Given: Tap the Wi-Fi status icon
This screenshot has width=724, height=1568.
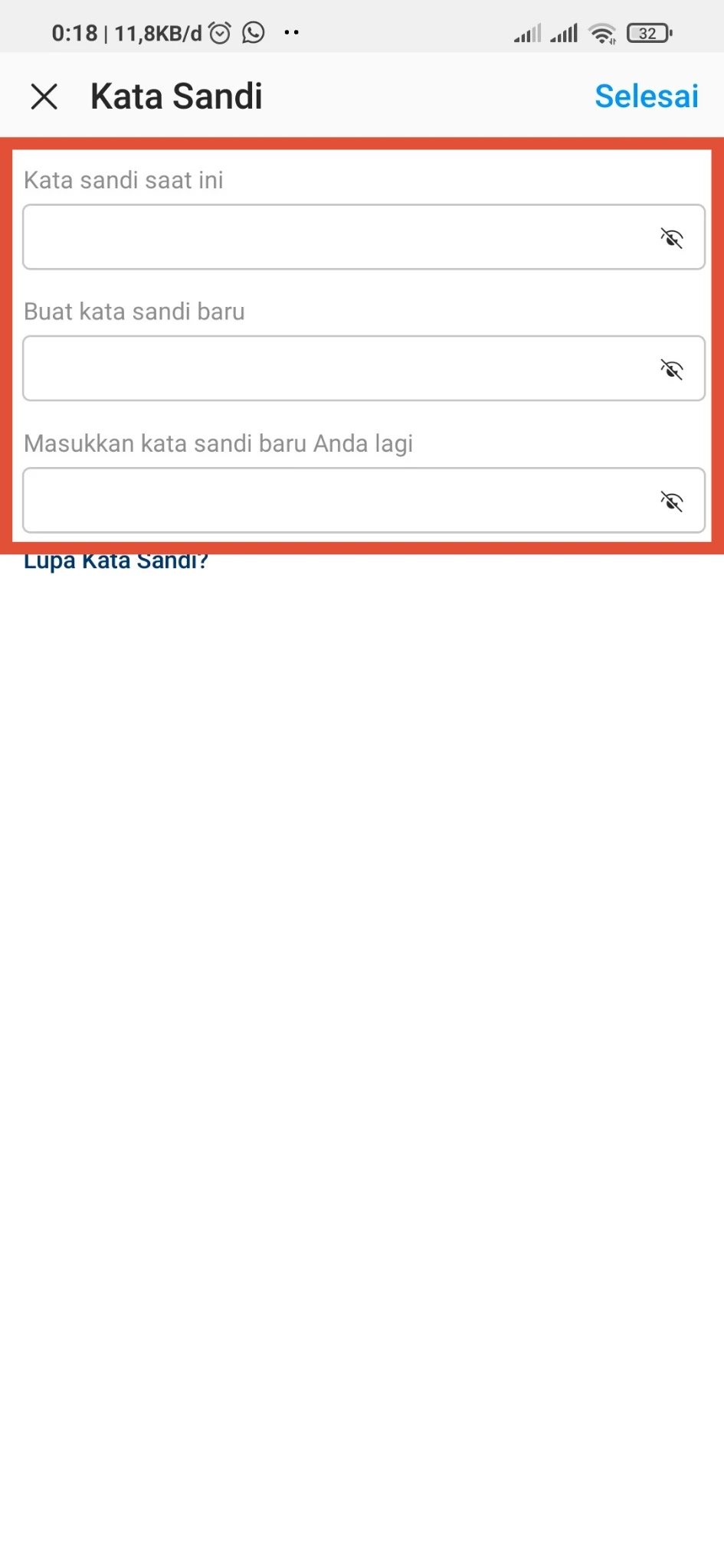Looking at the screenshot, I should coord(603,34).
